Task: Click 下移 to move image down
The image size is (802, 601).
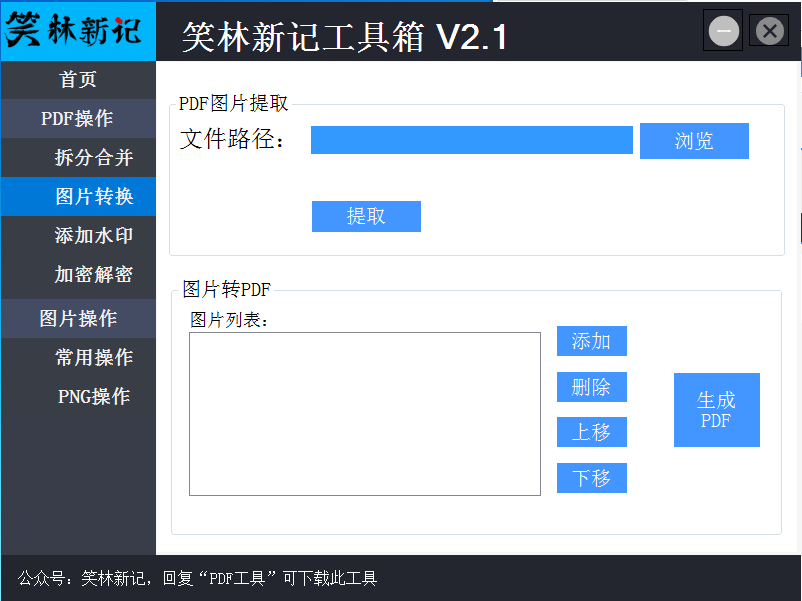Action: click(x=592, y=478)
